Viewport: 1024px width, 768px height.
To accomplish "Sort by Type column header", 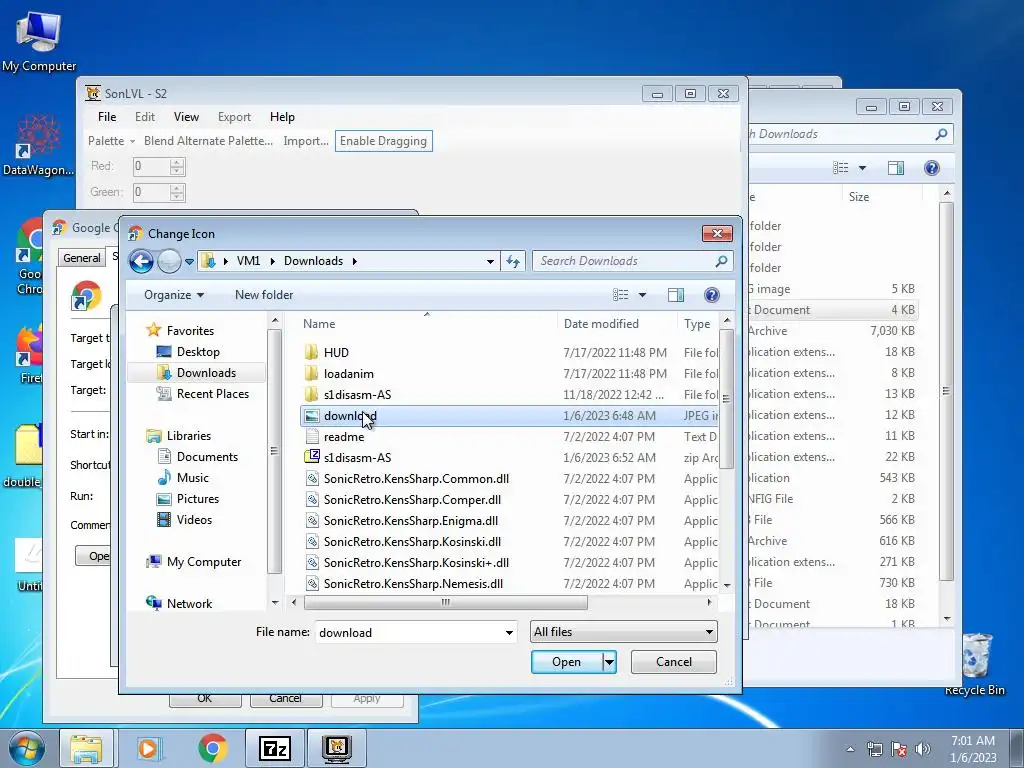I will (x=697, y=324).
